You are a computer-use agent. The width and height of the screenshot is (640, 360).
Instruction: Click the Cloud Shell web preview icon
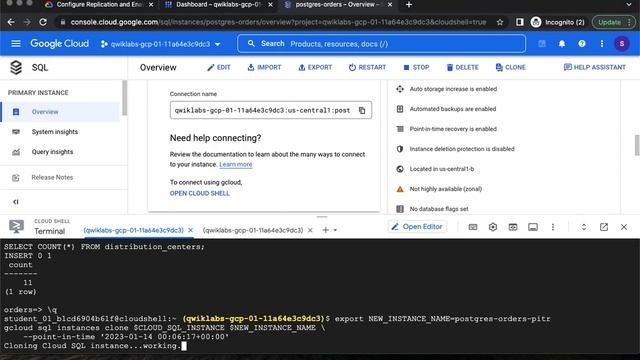pos(513,227)
